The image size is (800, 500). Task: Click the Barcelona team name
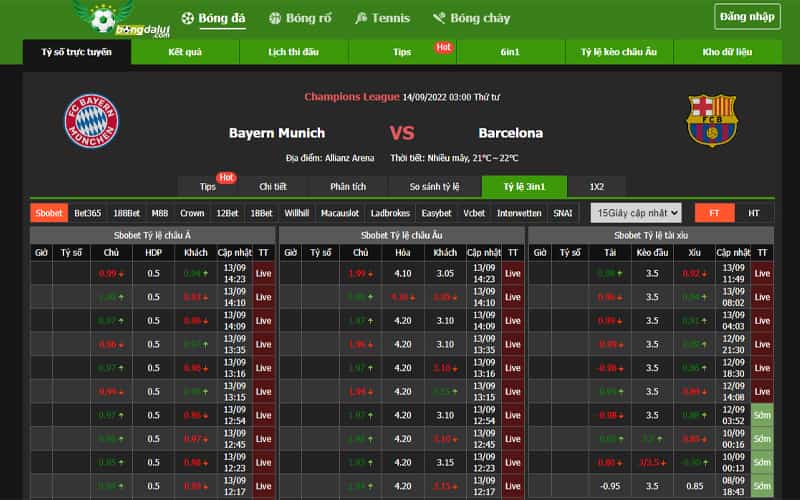pyautogui.click(x=511, y=133)
